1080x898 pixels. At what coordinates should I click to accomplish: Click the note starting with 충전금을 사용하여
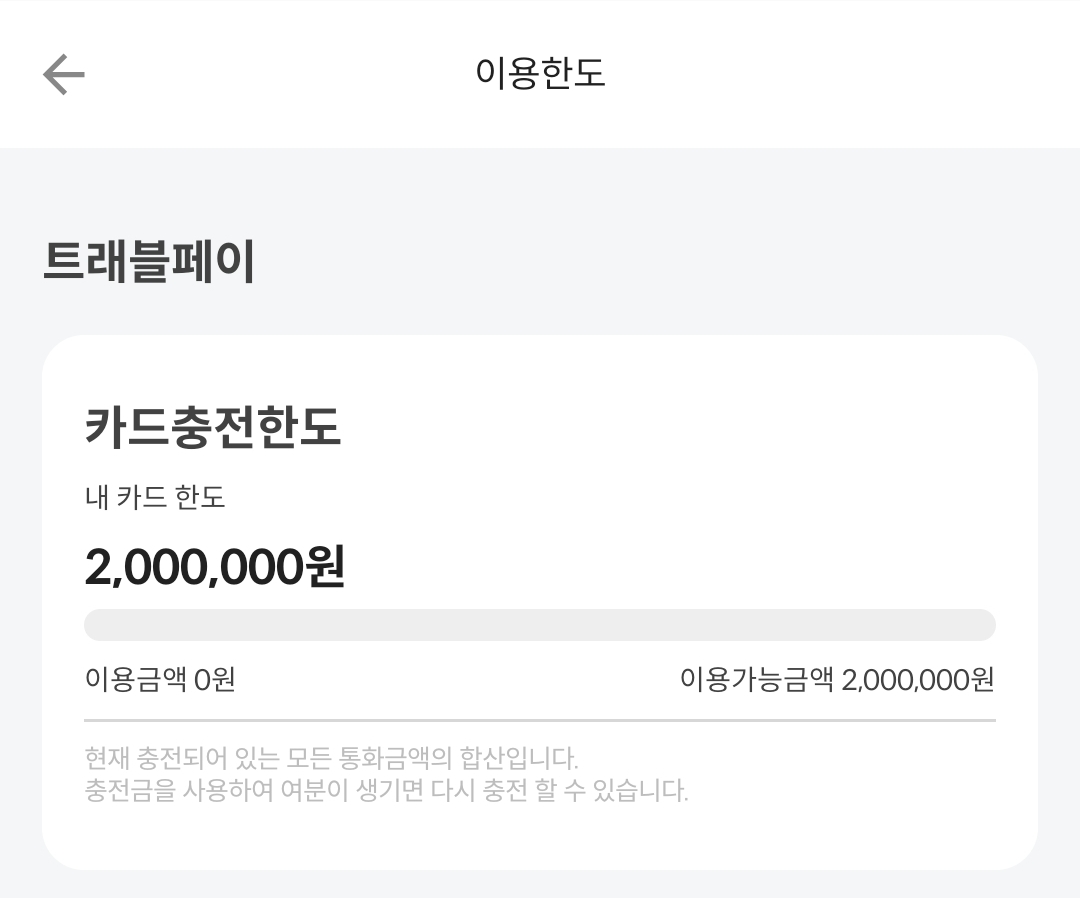pyautogui.click(x=386, y=790)
